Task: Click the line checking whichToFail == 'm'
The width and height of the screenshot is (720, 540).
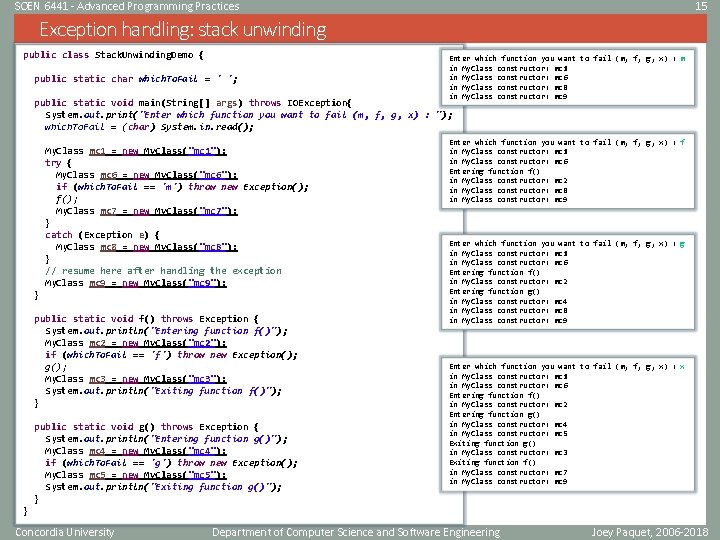Action: point(182,187)
